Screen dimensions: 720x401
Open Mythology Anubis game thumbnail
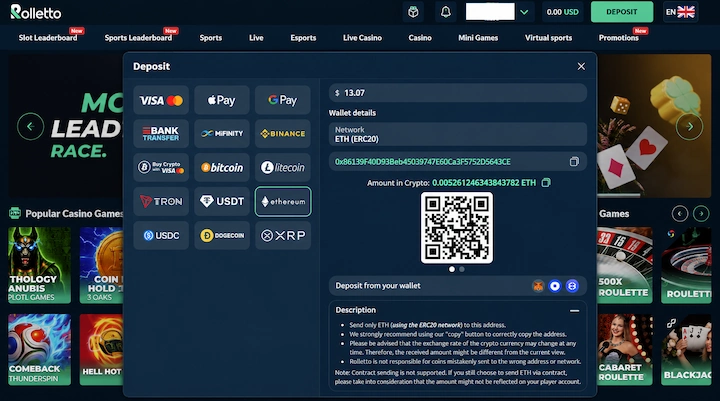click(x=39, y=265)
